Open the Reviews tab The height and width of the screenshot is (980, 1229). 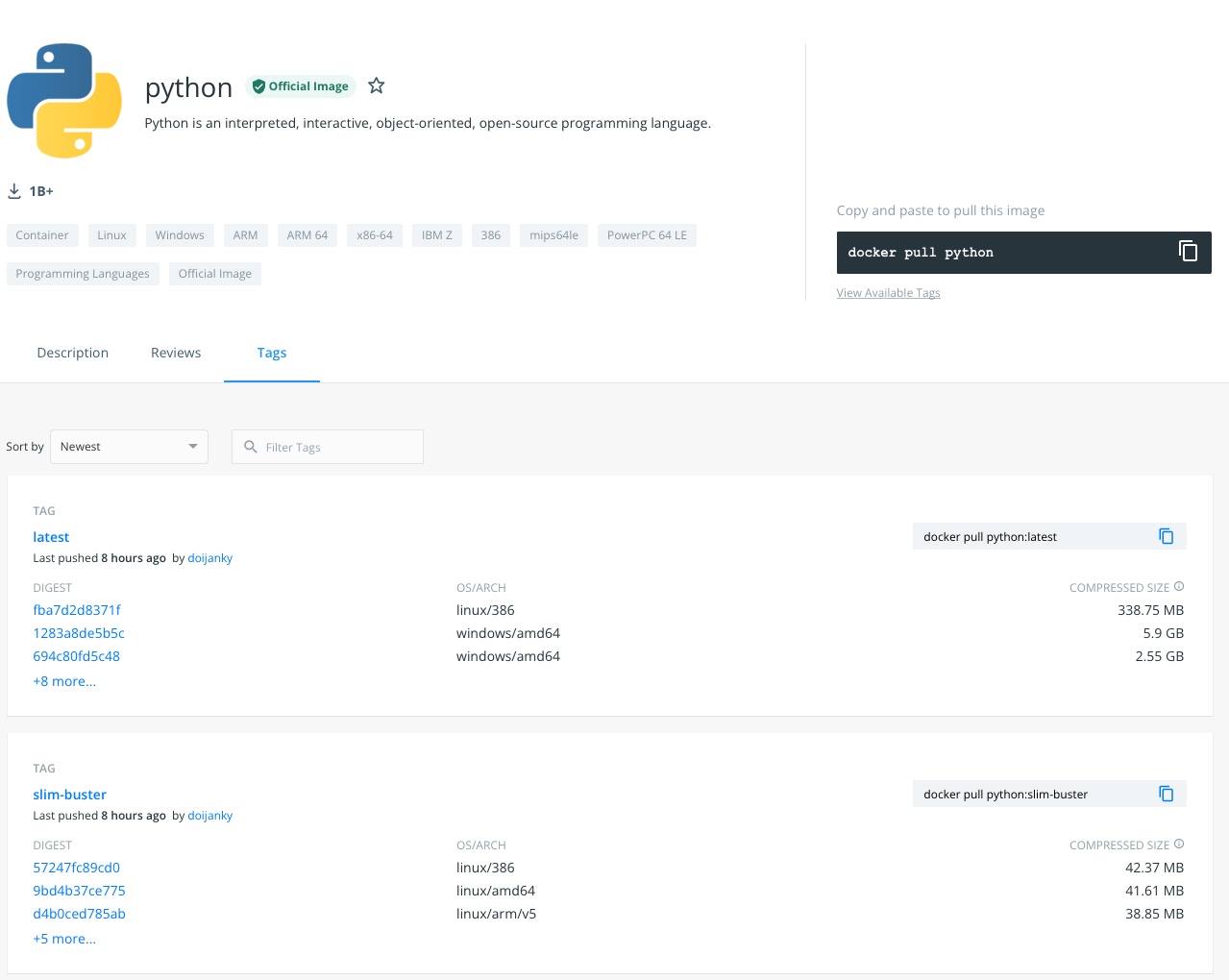(x=176, y=353)
